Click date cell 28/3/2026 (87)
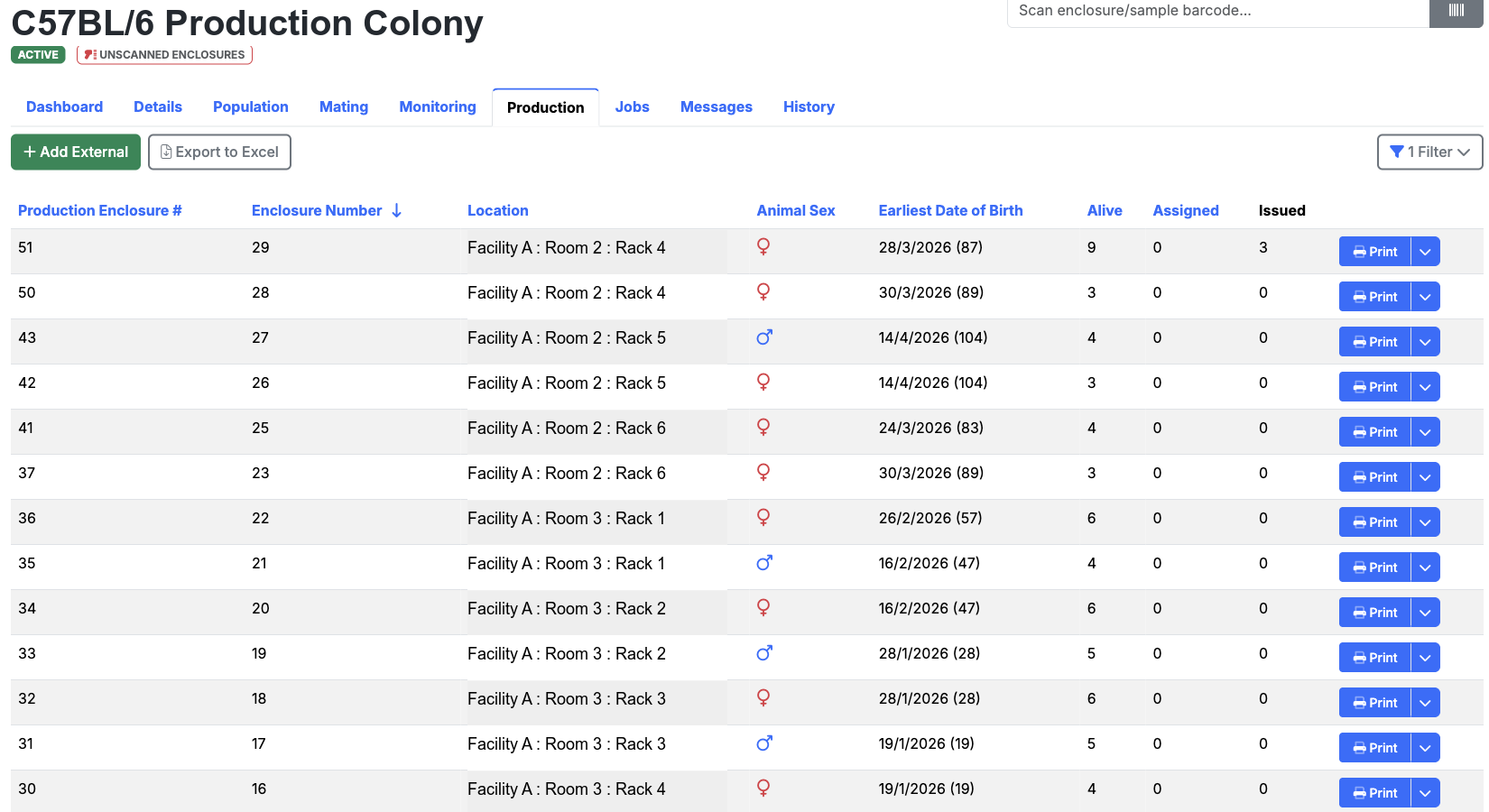Screen dimensions: 1489x812 (x=930, y=247)
